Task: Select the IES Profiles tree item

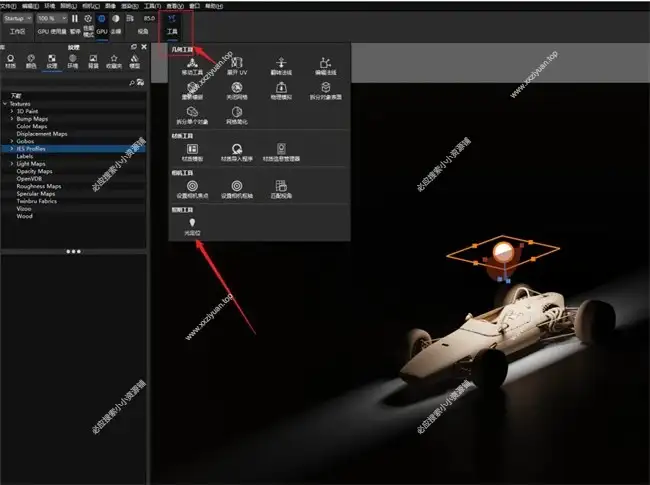Action: (31, 148)
